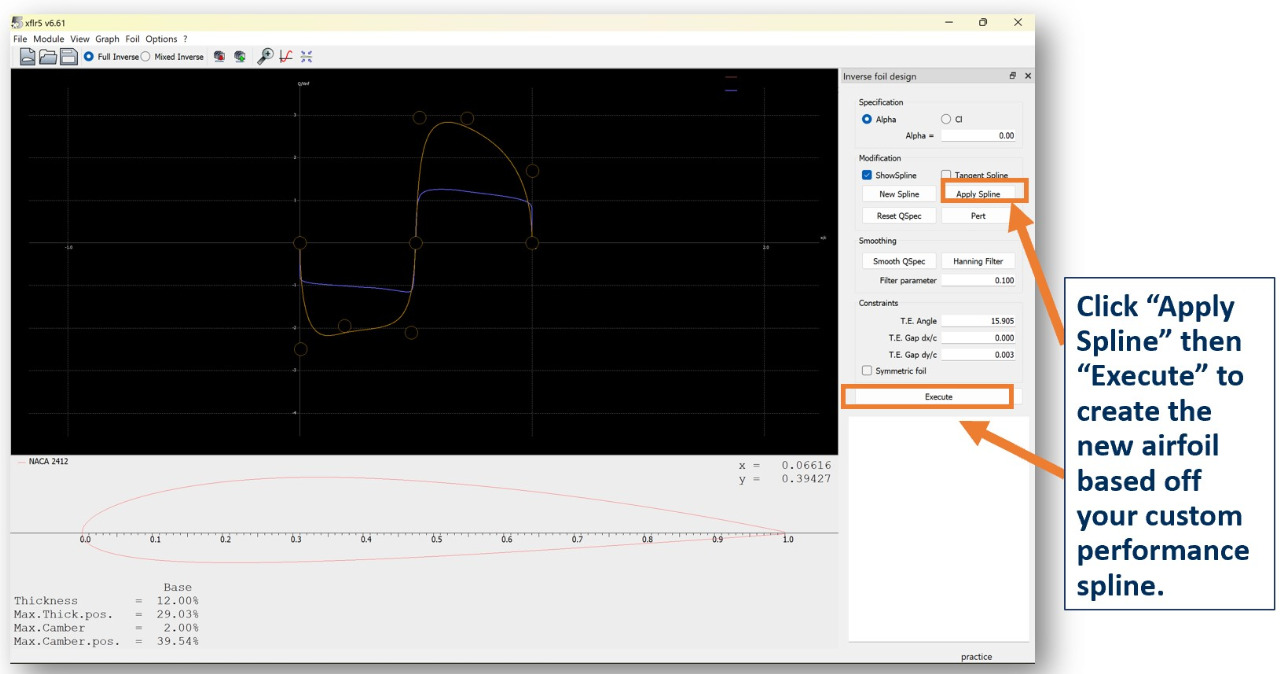Enable the Tangent Spline checkbox
Image resolution: width=1280 pixels, height=674 pixels.
(x=946, y=175)
